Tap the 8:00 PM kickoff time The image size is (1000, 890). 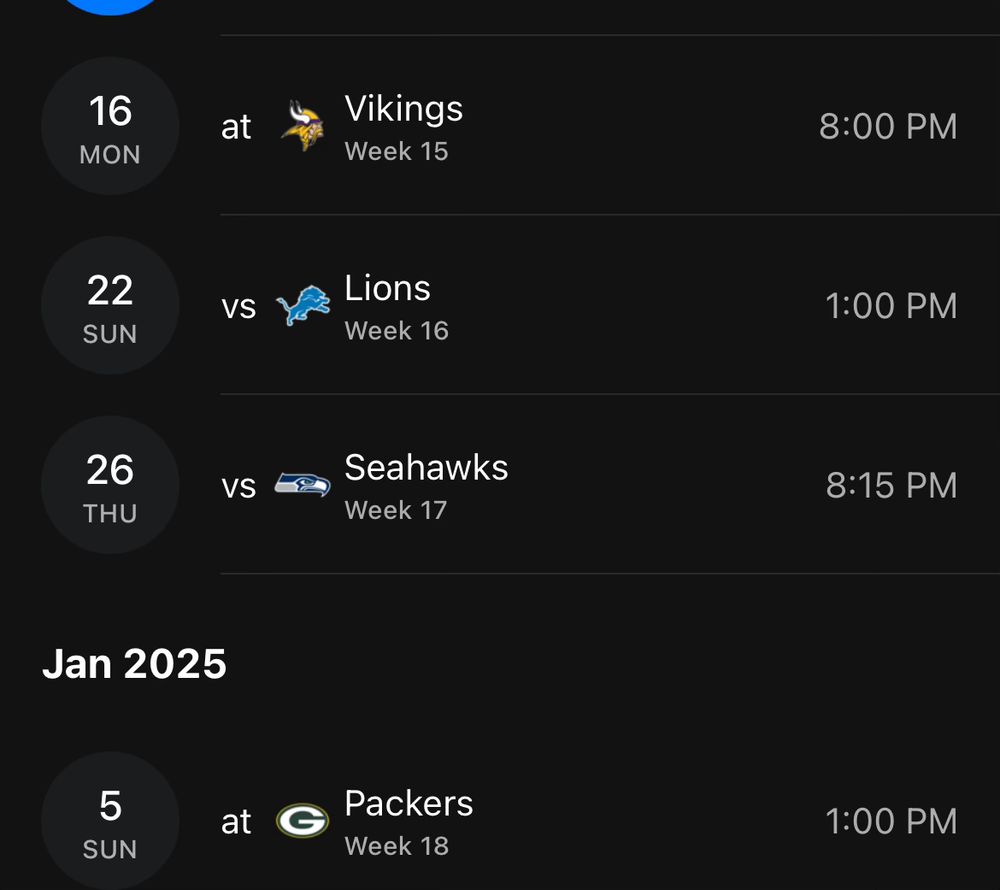click(888, 127)
